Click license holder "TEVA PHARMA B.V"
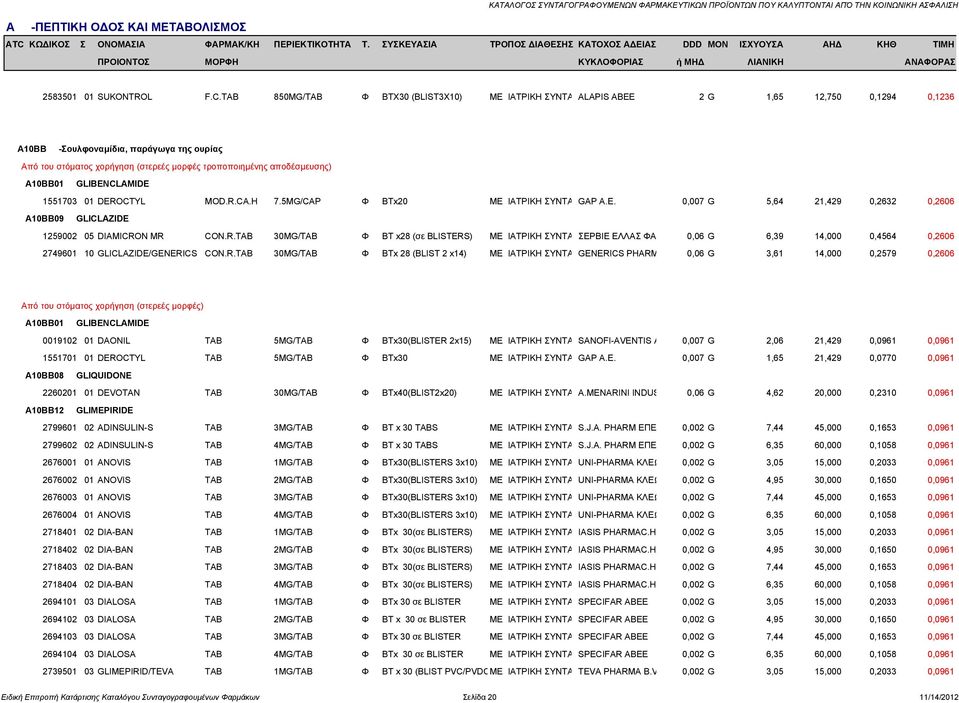 point(616,672)
